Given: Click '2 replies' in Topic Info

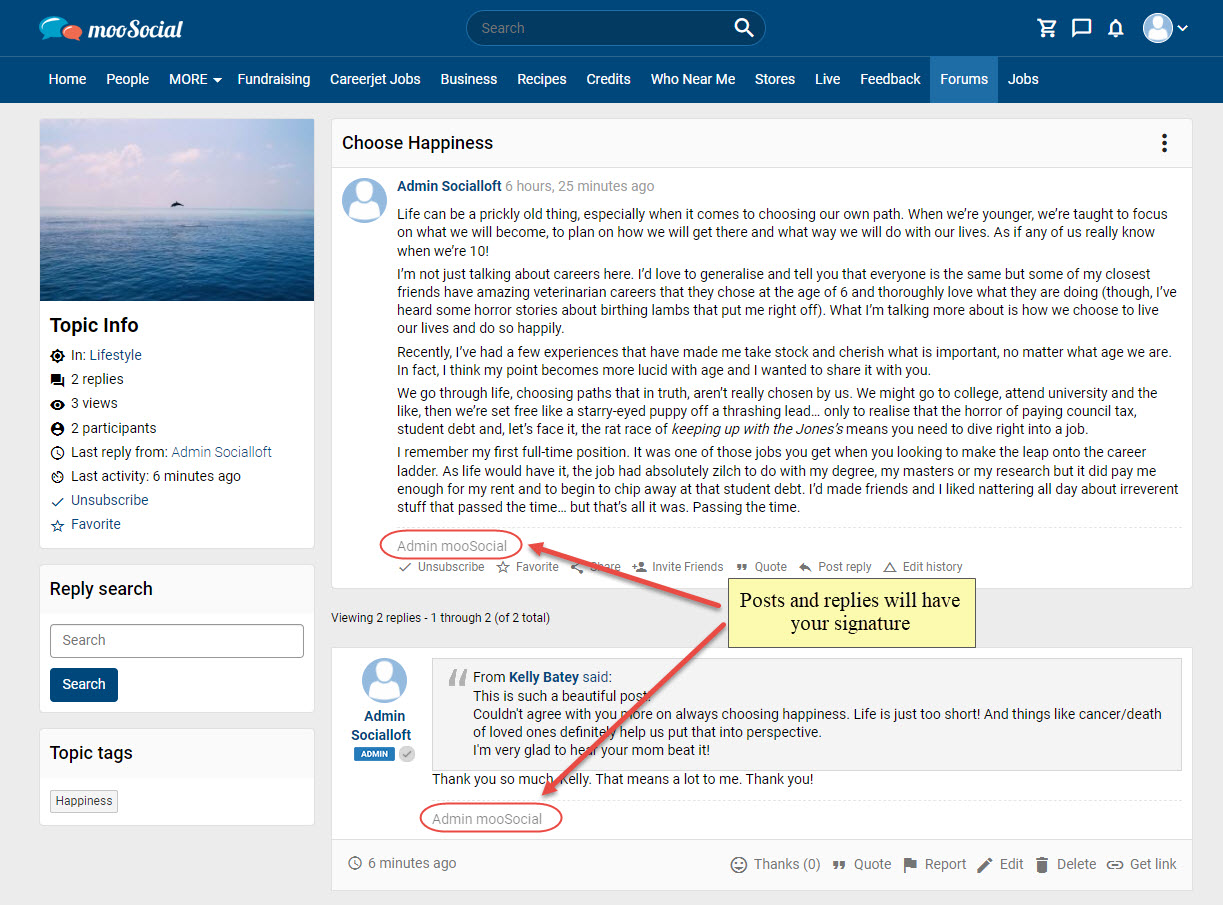Looking at the screenshot, I should (97, 379).
